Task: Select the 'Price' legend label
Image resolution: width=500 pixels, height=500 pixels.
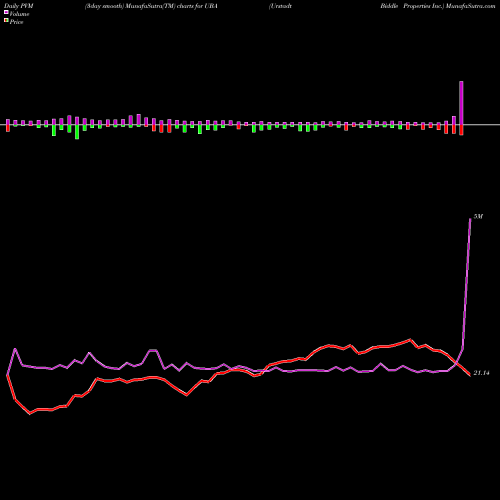Action: coord(16,22)
